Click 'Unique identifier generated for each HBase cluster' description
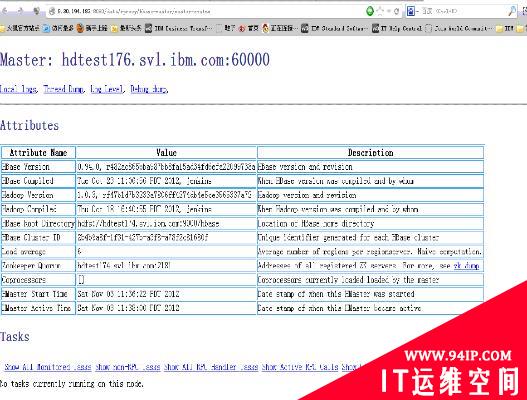This screenshot has height=400, width=527. pos(370,237)
